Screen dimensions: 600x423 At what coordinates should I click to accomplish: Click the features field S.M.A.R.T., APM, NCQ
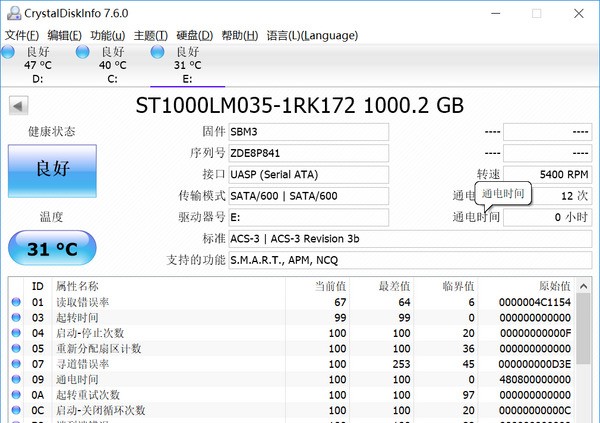(410, 260)
